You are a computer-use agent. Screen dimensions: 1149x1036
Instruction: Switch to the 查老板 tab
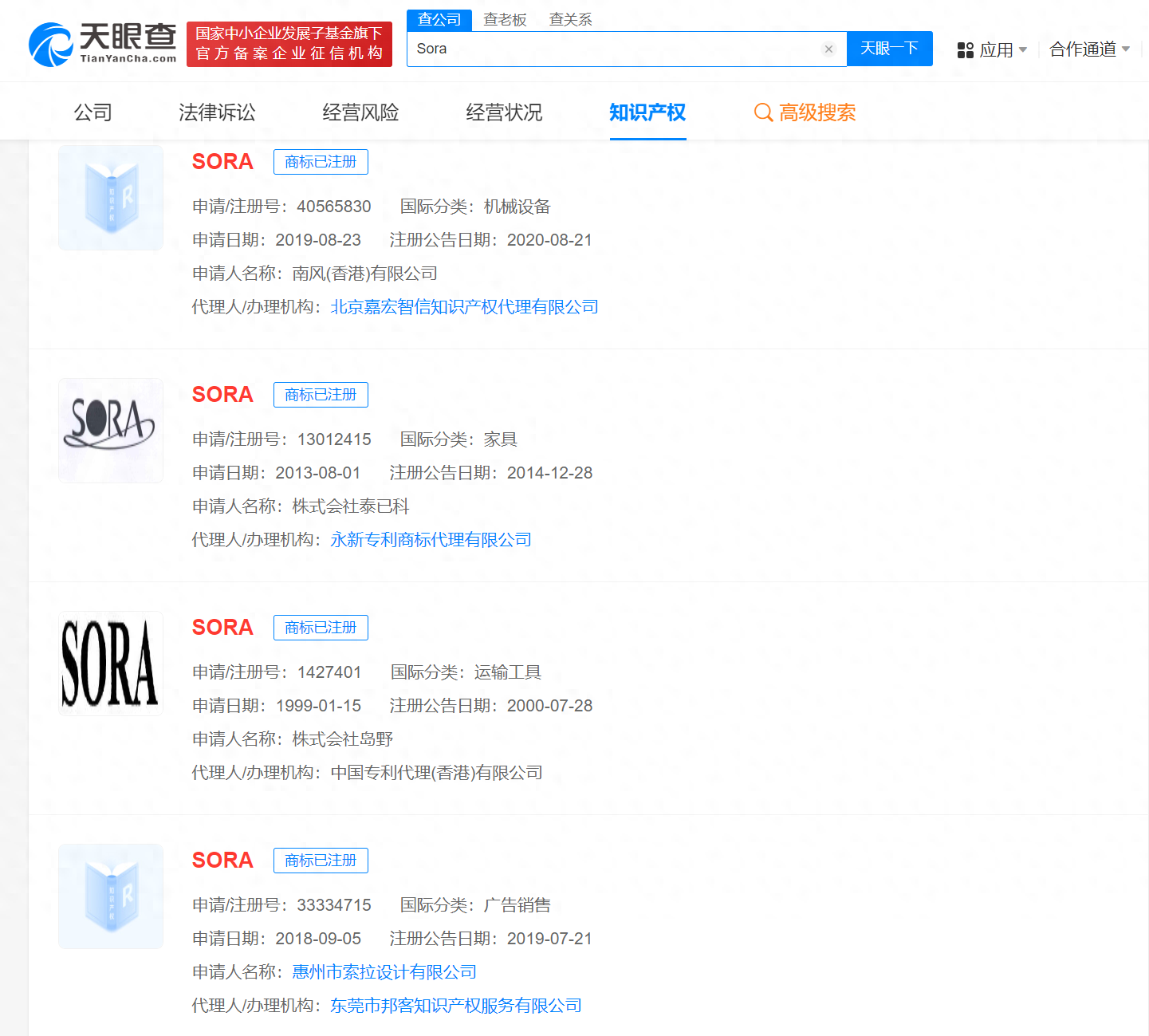pyautogui.click(x=506, y=19)
